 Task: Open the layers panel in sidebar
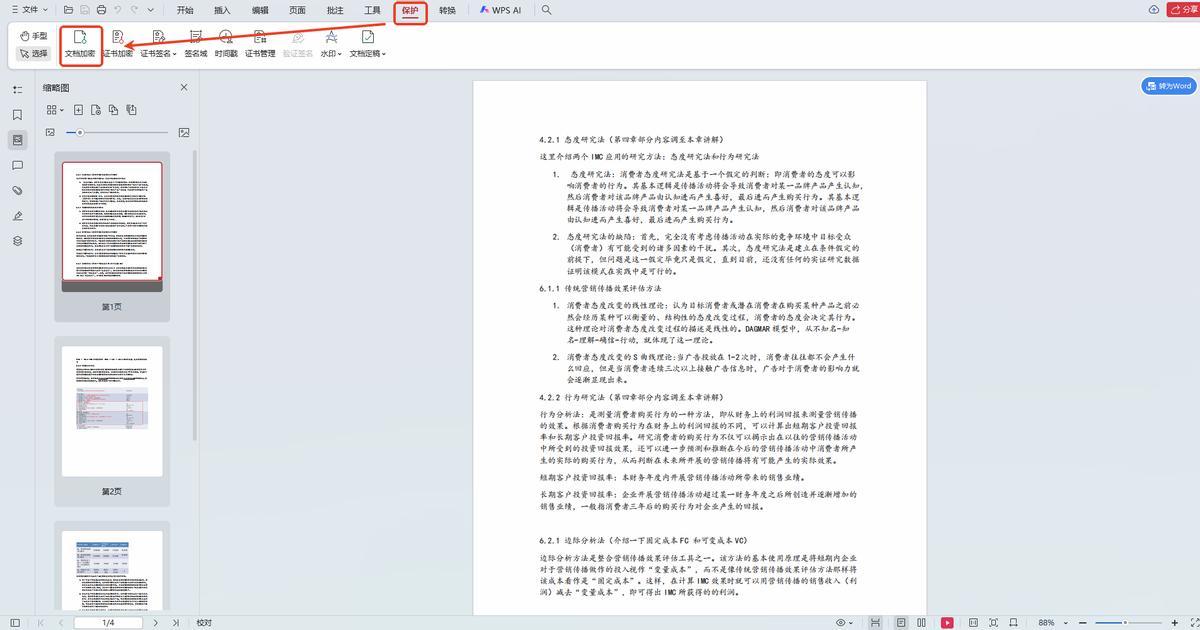click(x=17, y=241)
